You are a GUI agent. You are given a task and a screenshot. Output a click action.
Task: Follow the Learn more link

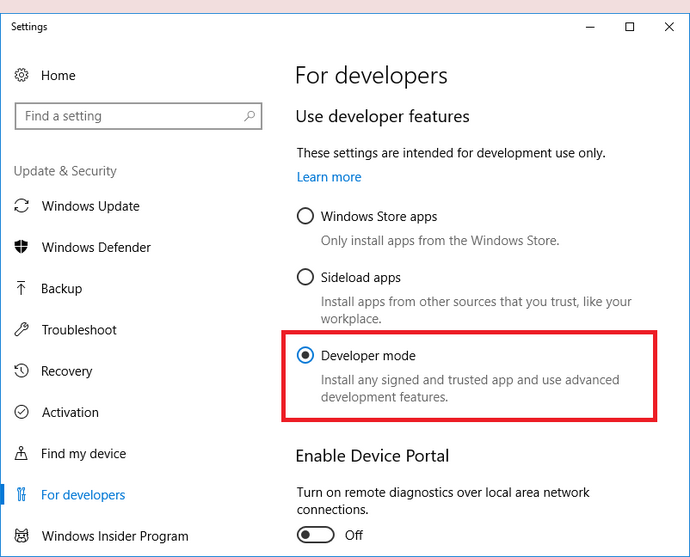point(329,176)
